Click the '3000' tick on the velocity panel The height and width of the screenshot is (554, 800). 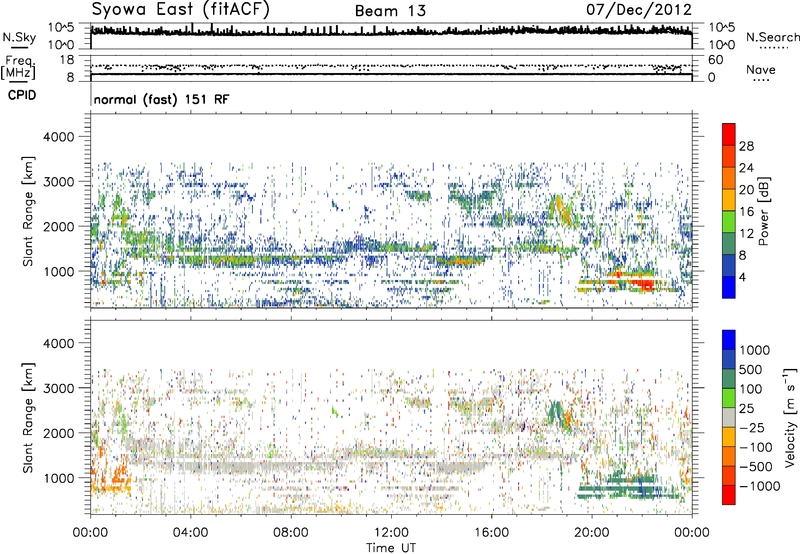[x=59, y=388]
